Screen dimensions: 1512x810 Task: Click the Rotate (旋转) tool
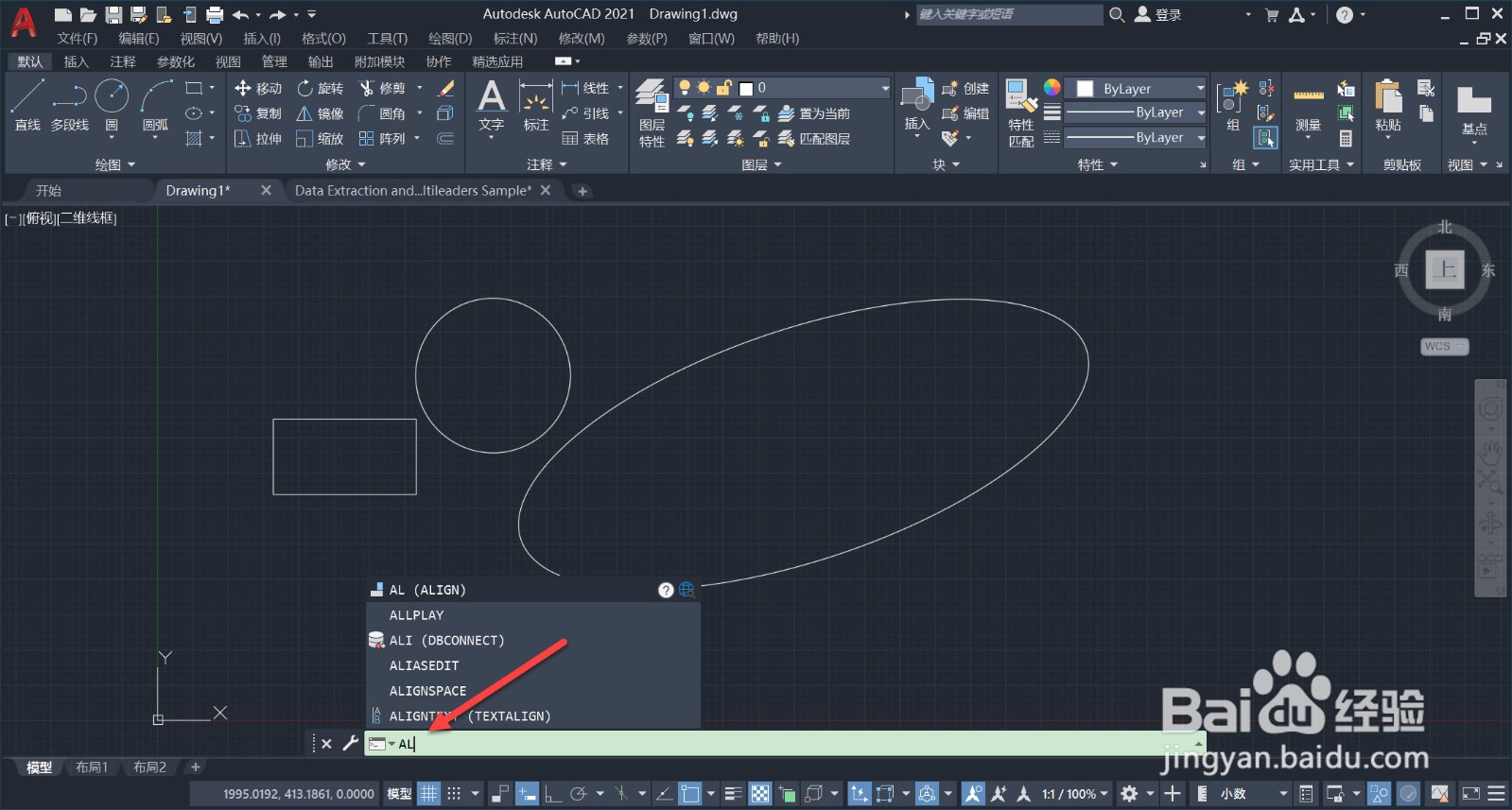click(x=320, y=88)
